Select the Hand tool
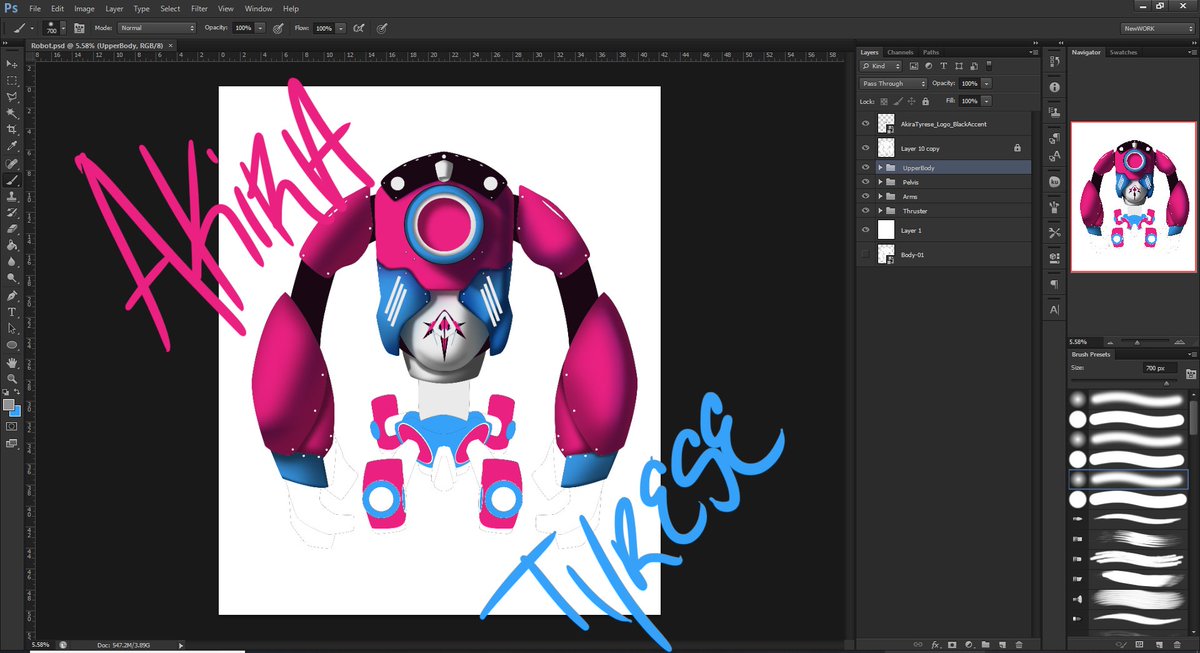The image size is (1200, 653). coord(12,362)
